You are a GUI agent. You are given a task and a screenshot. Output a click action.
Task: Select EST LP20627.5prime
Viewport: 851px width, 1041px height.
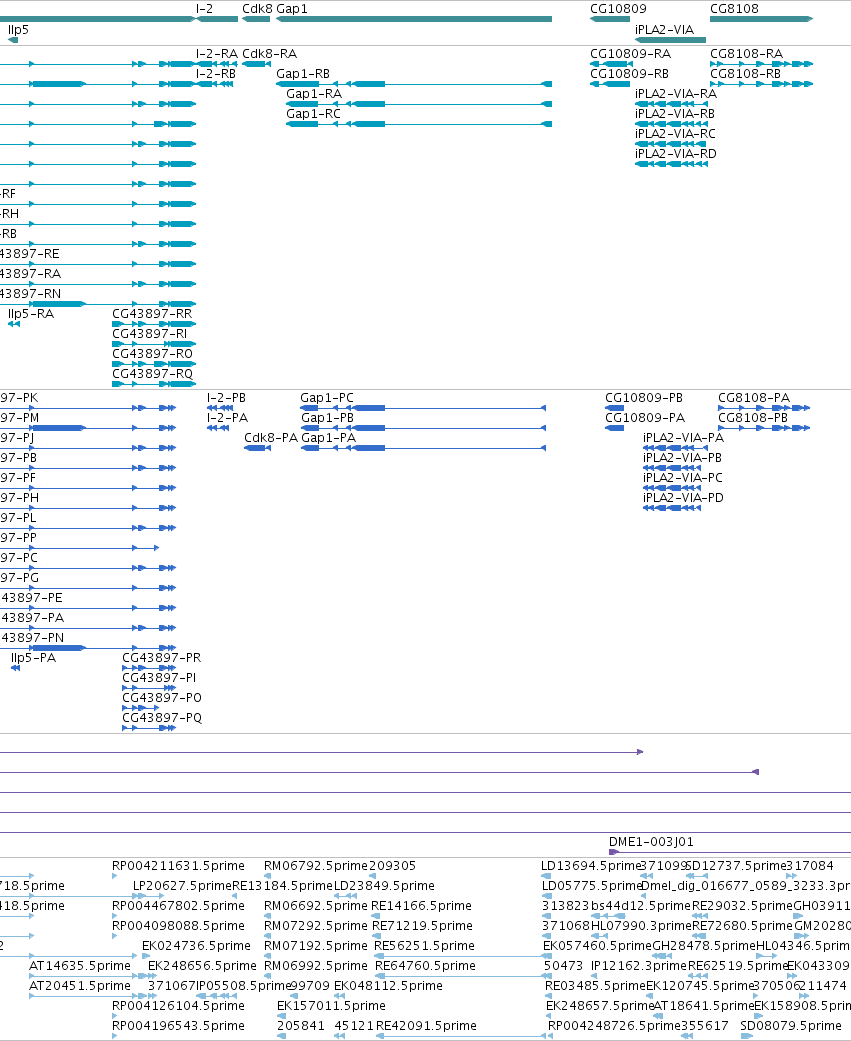pos(183,886)
